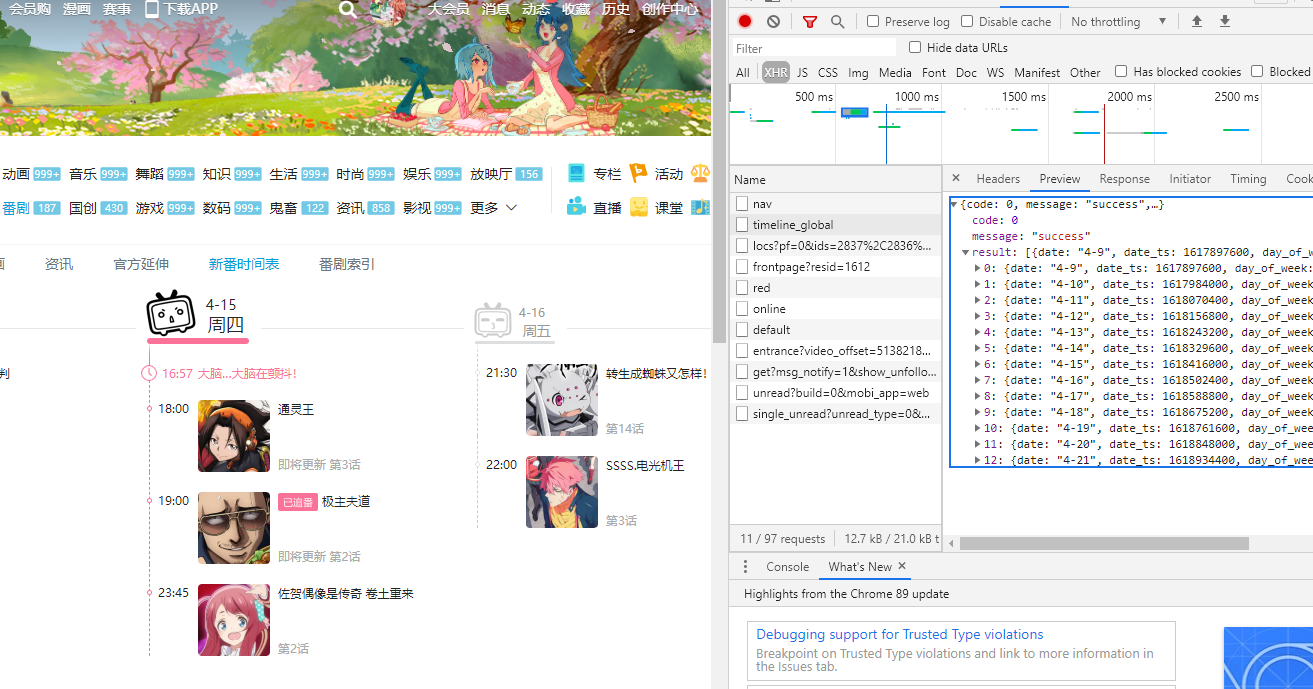Open the SSSS.电光机王 thumbnail

point(562,492)
